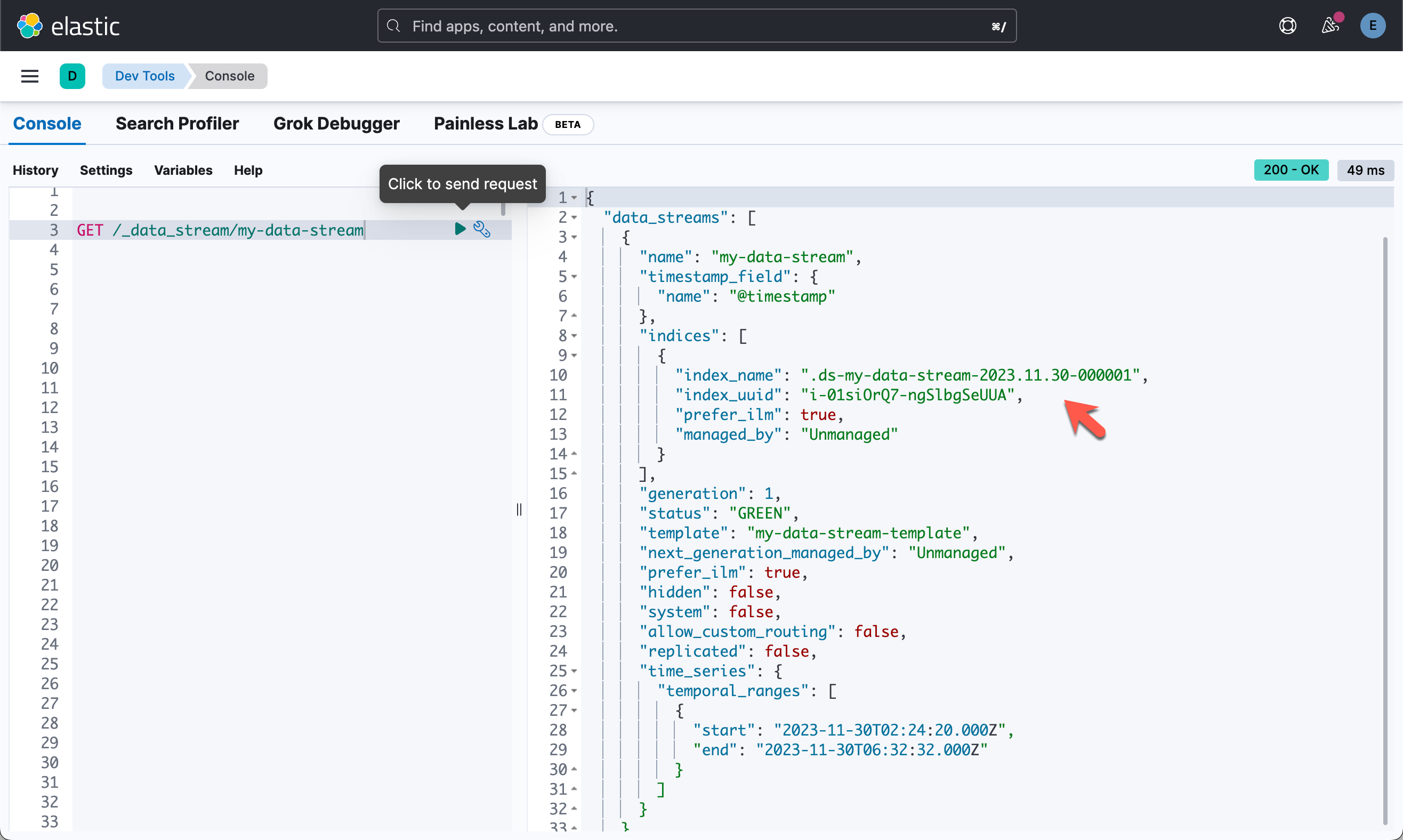Collapse the time_series object fold arrow
This screenshot has height=840, width=1403.
(575, 672)
